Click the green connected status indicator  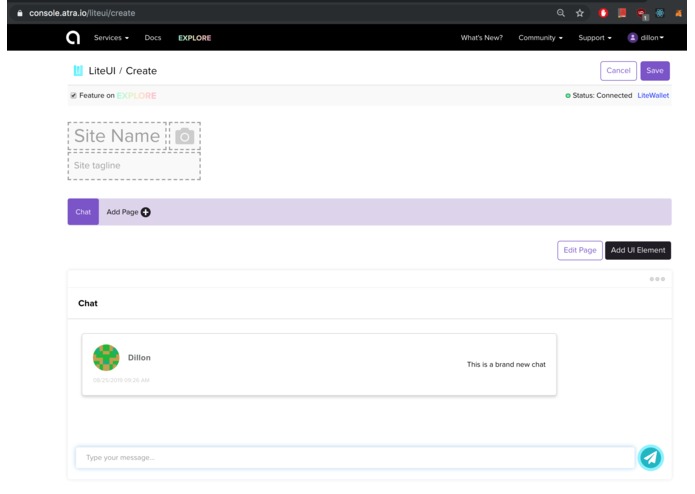coord(568,96)
